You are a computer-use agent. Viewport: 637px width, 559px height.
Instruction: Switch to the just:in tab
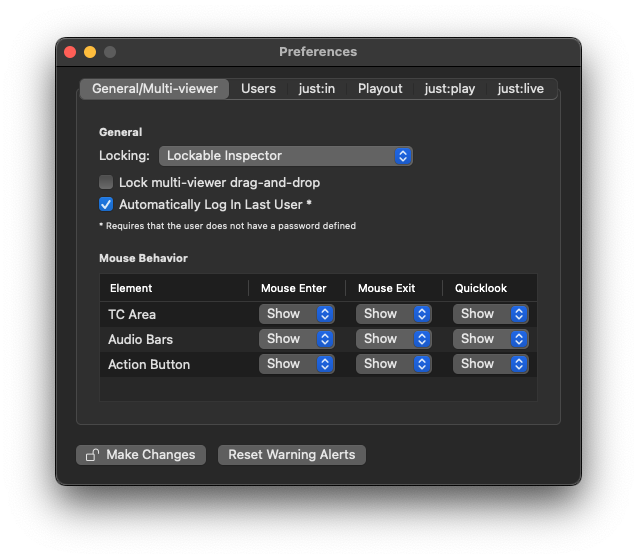pos(317,89)
